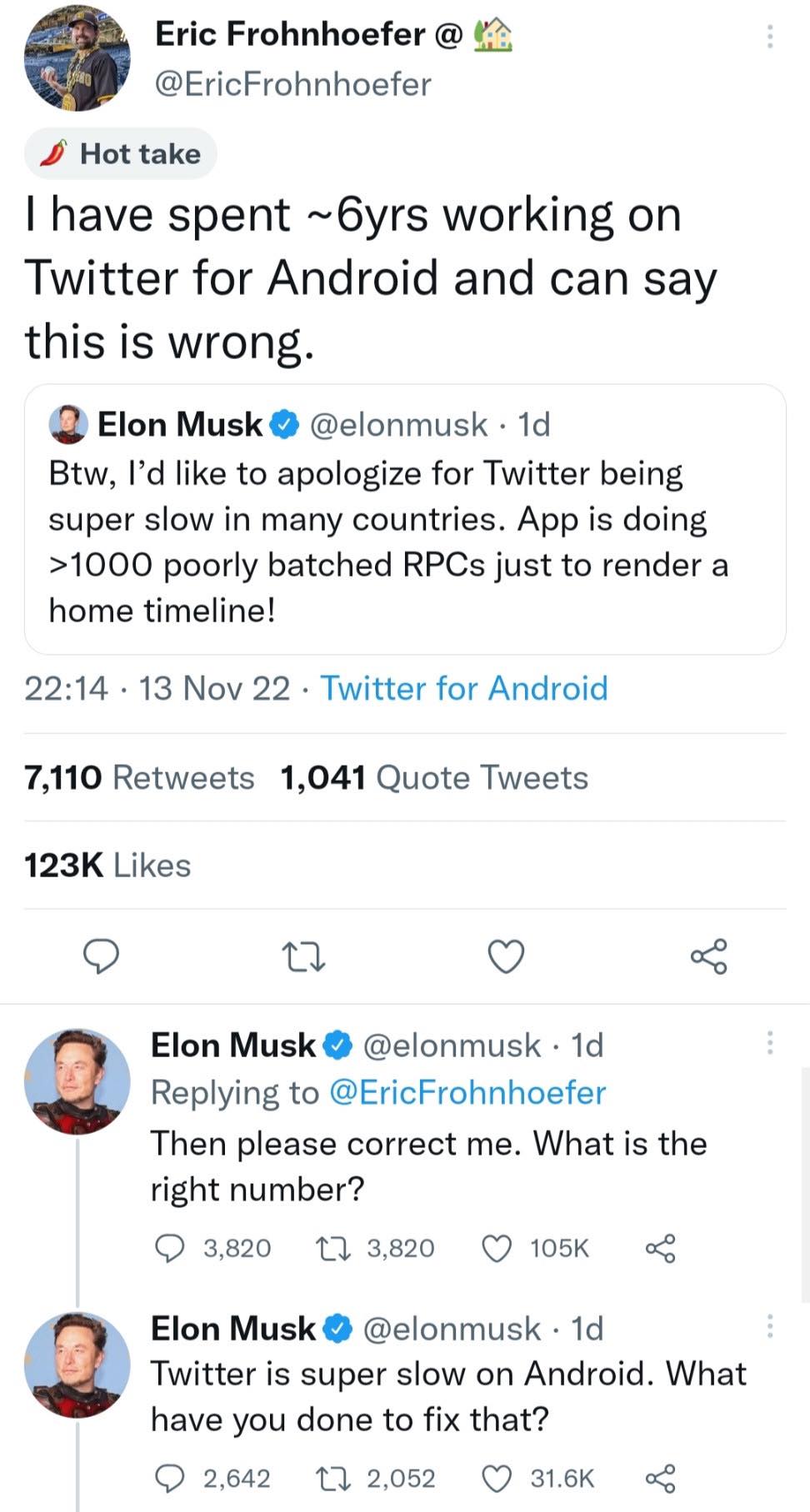View the 1,041 Quote Tweets list
This screenshot has height=1512, width=810.
[434, 777]
